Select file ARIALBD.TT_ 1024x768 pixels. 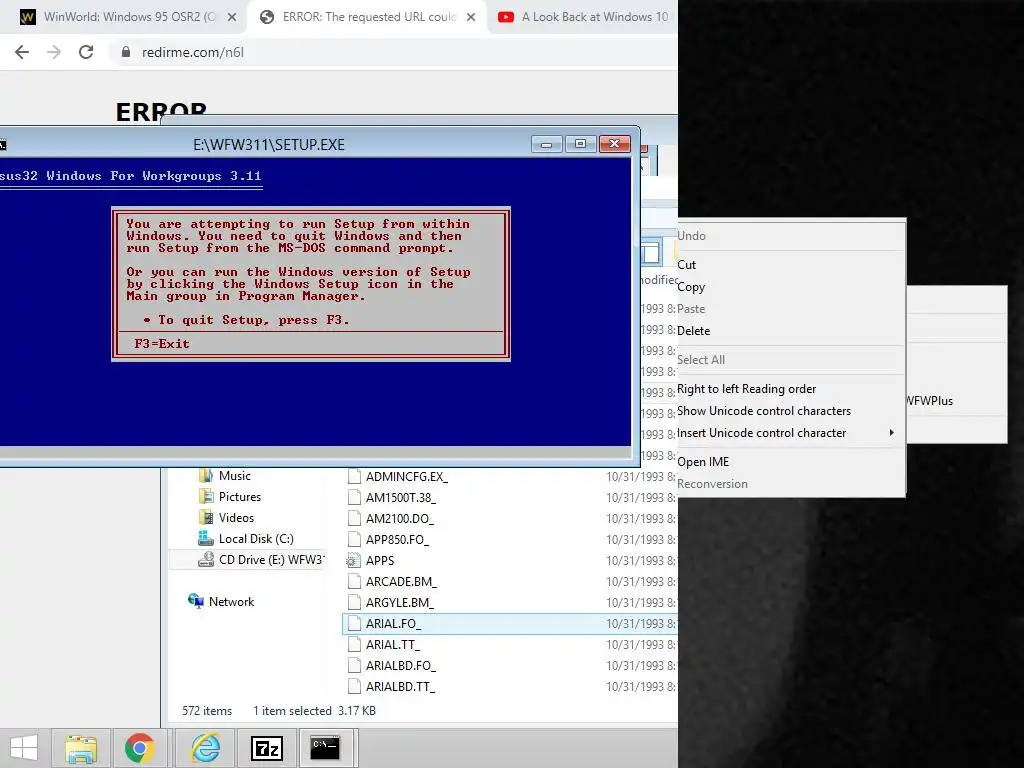(x=400, y=686)
